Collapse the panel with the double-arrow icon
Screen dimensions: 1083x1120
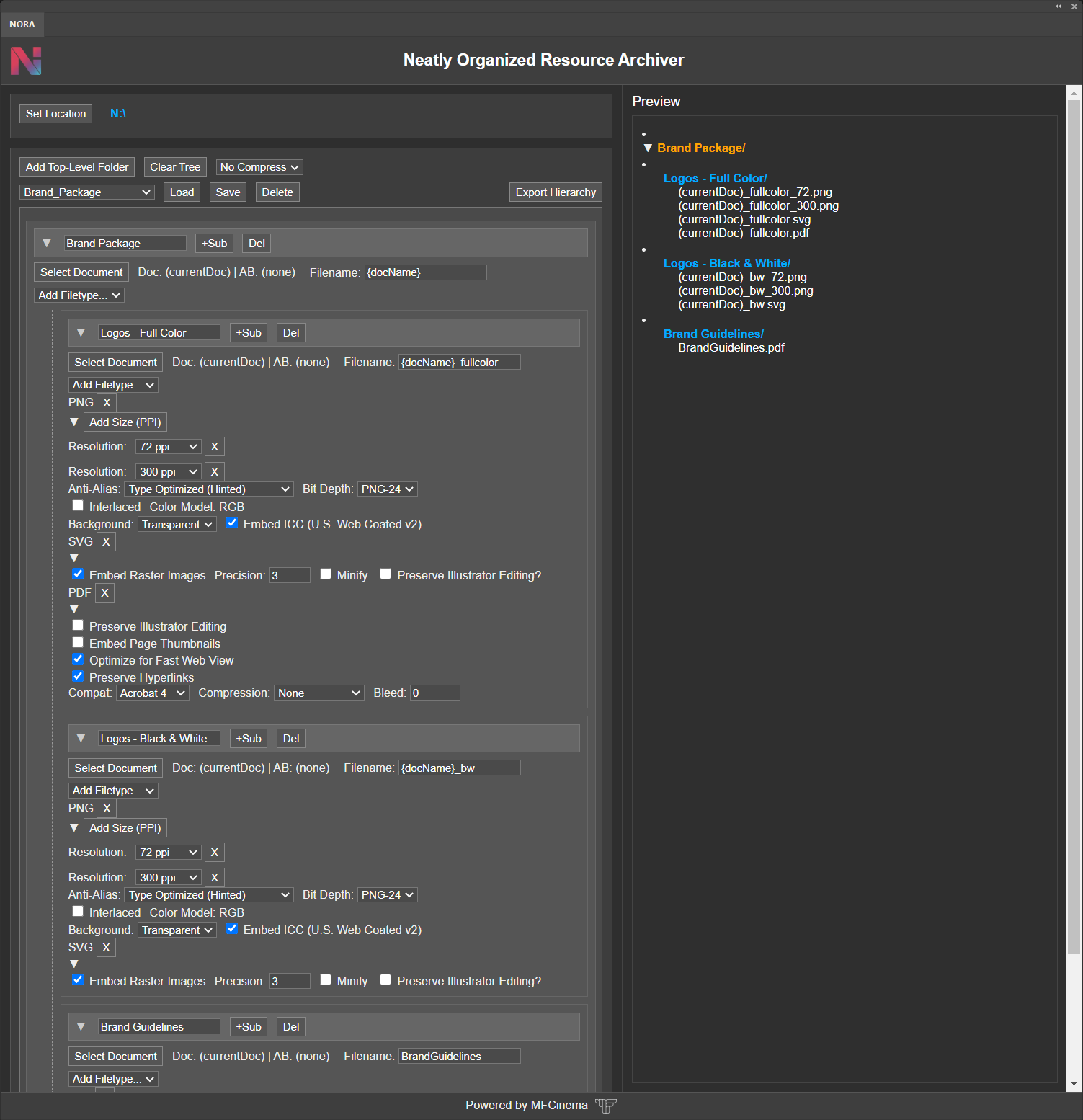coord(1059,6)
